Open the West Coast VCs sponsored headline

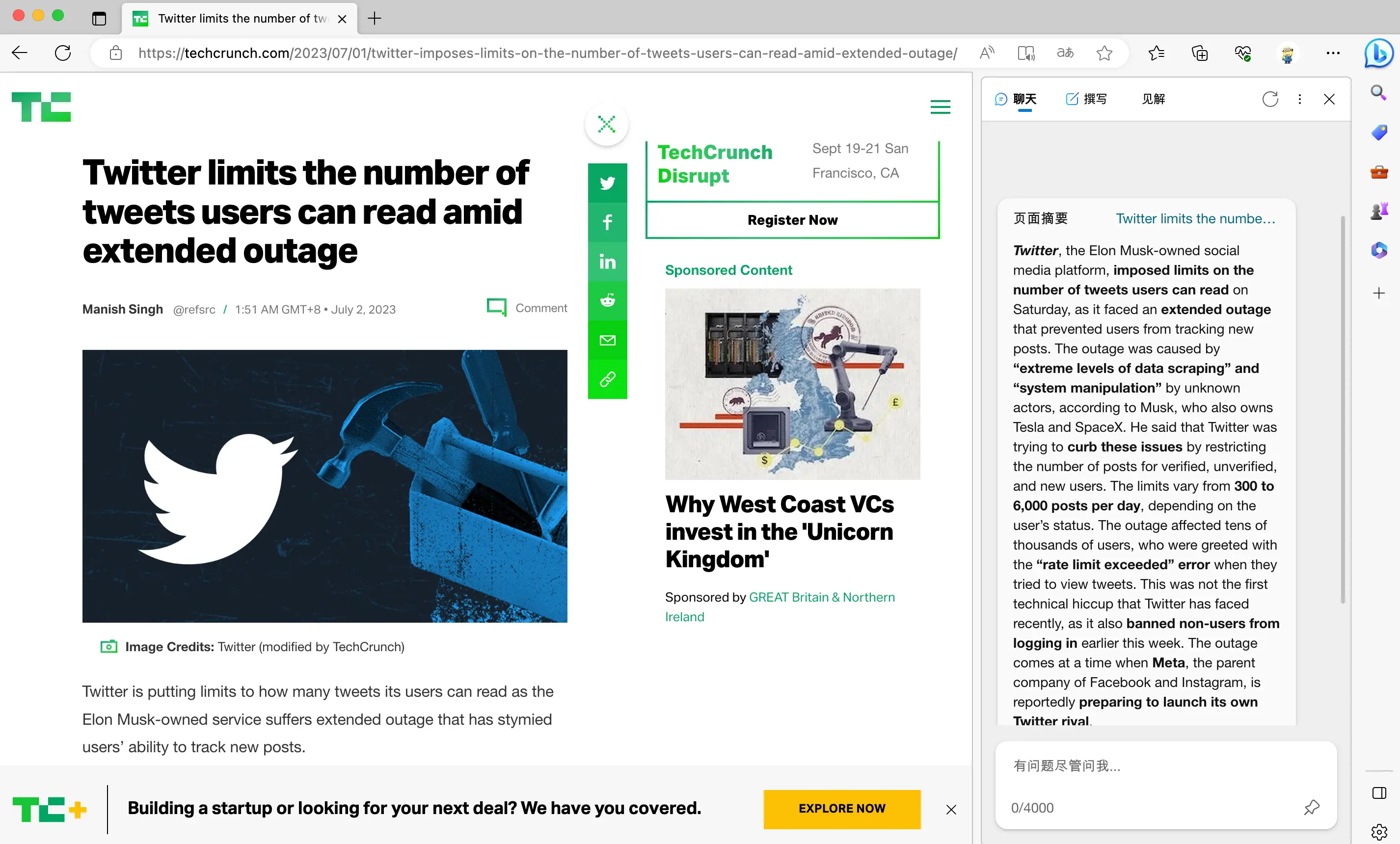[x=780, y=531]
